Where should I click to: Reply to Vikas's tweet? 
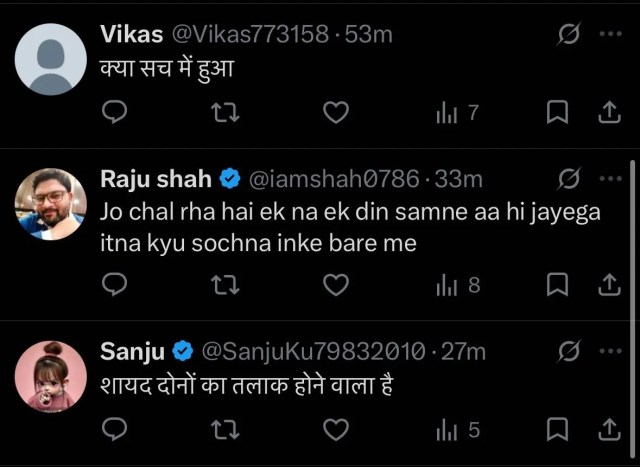coord(114,111)
